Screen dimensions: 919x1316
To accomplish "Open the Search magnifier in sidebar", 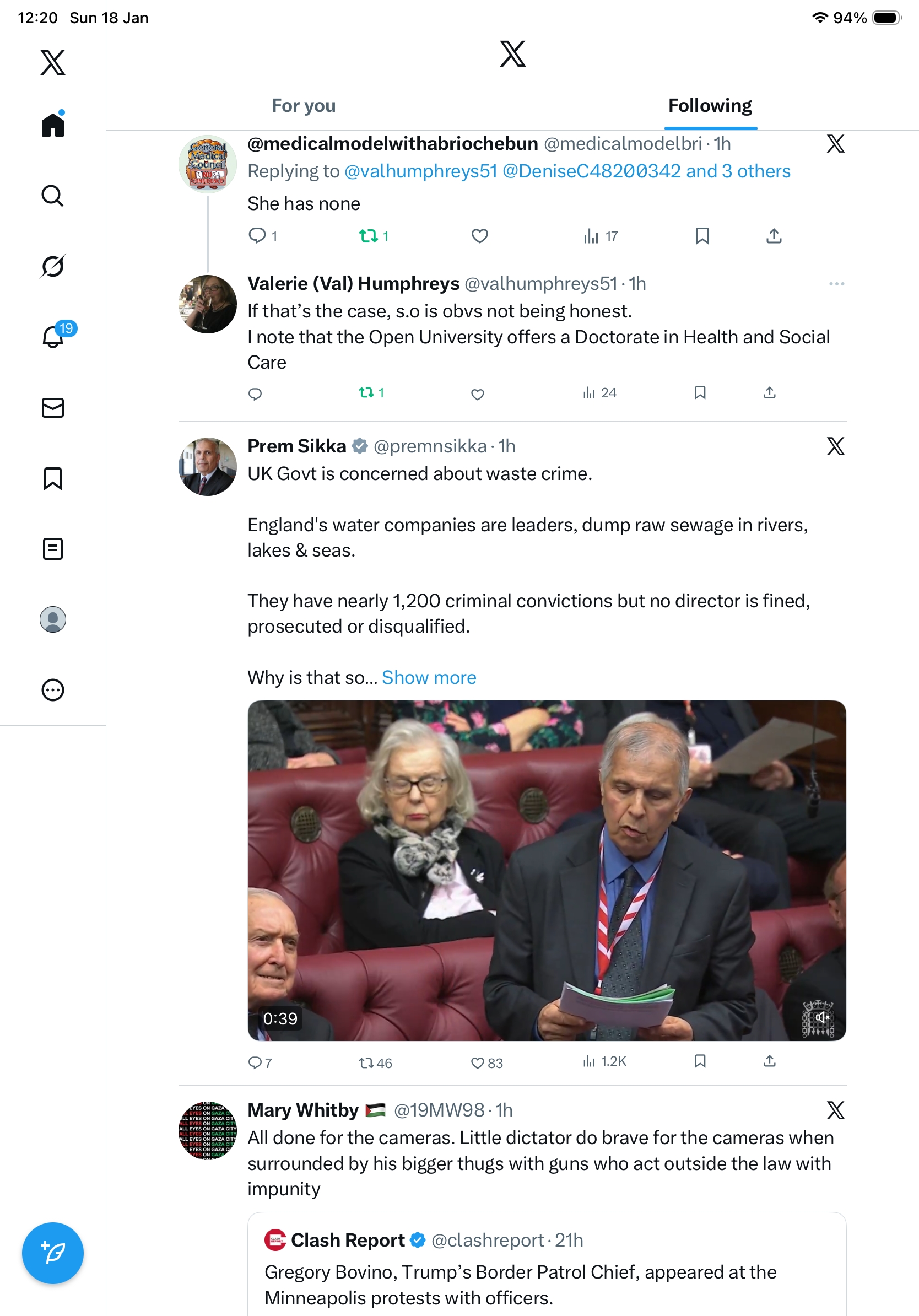I will [x=53, y=196].
